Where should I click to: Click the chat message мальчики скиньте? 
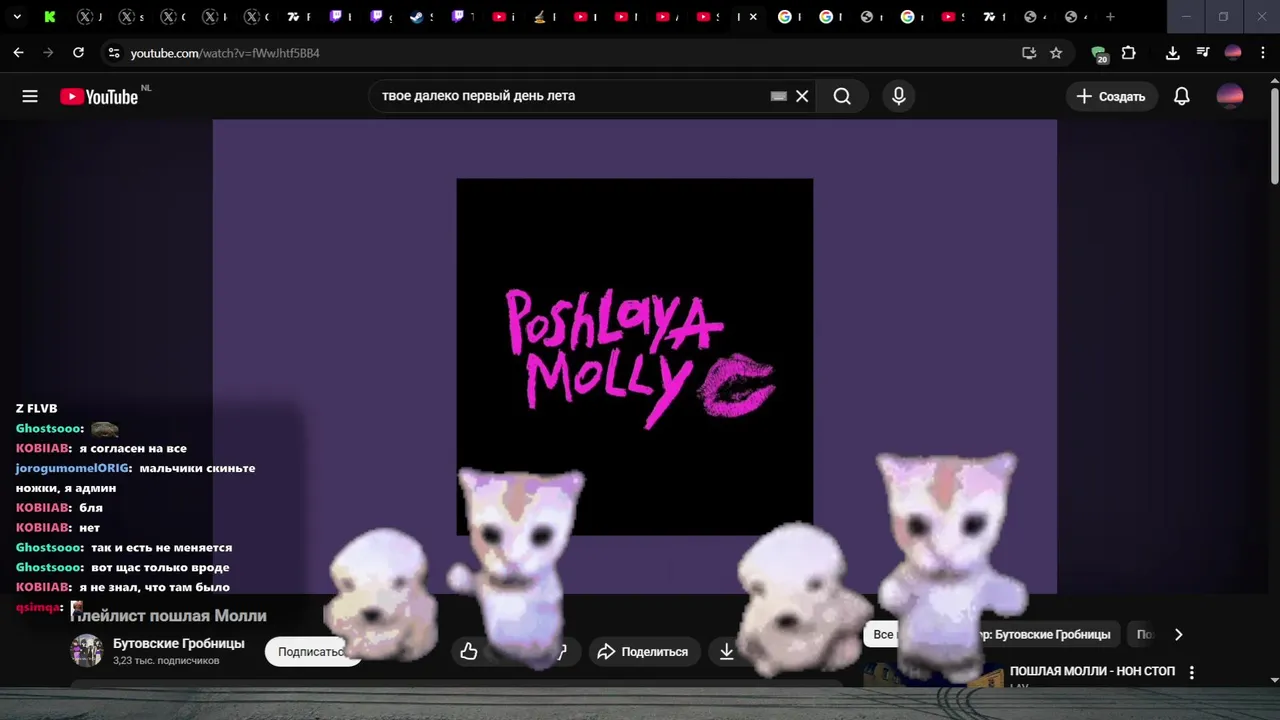(x=197, y=468)
